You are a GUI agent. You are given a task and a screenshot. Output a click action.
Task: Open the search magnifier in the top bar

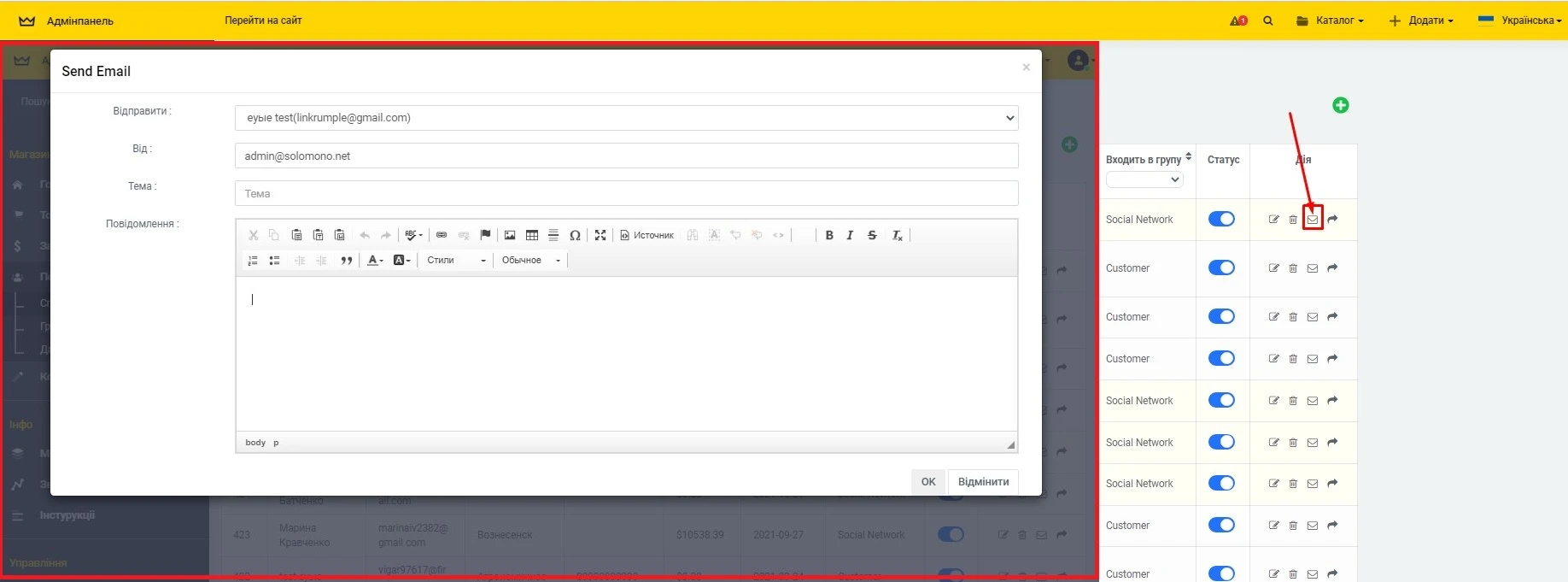[1268, 21]
